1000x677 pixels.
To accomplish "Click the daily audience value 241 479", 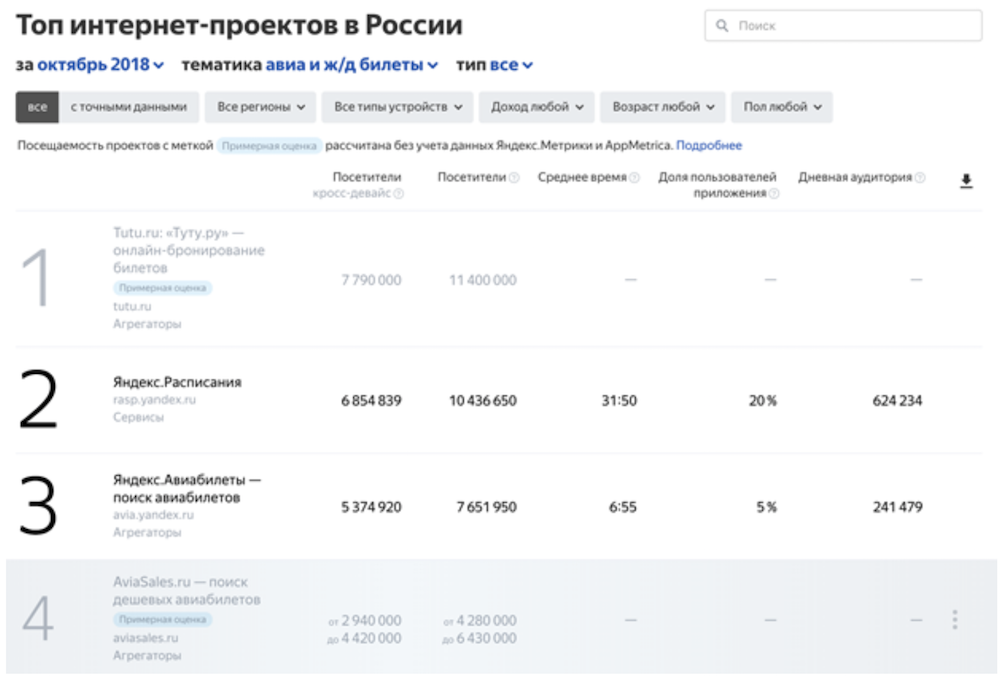I will point(897,507).
